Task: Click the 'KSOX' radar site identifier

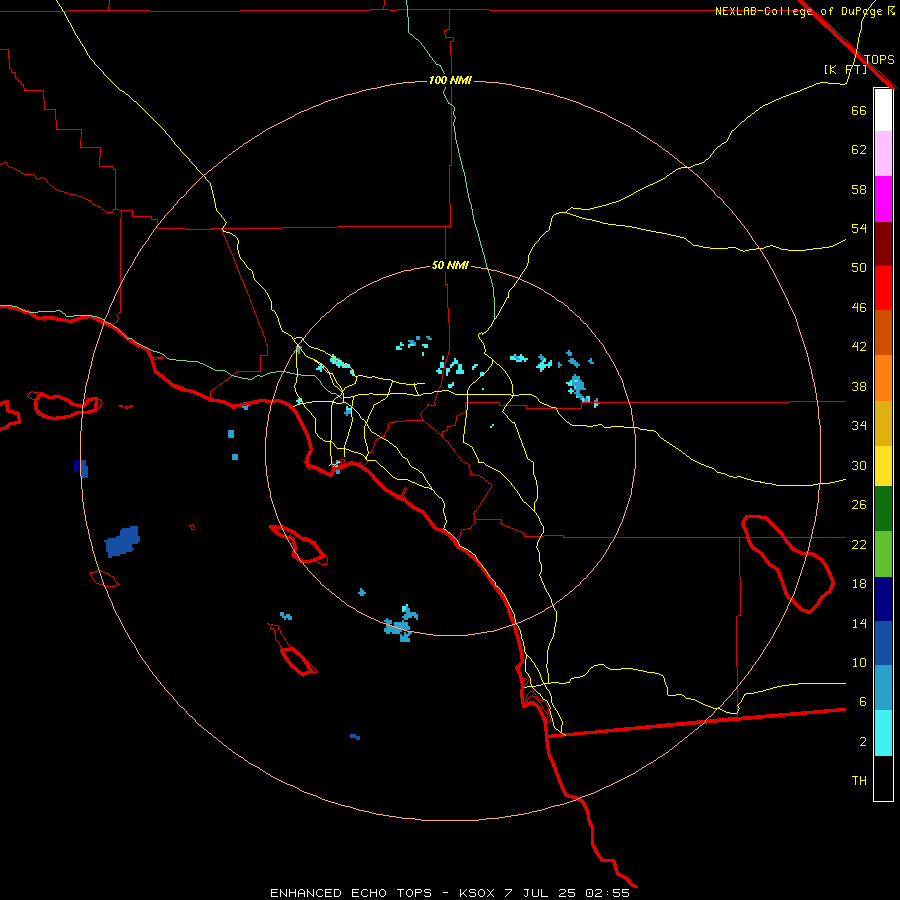Action: 476,893
